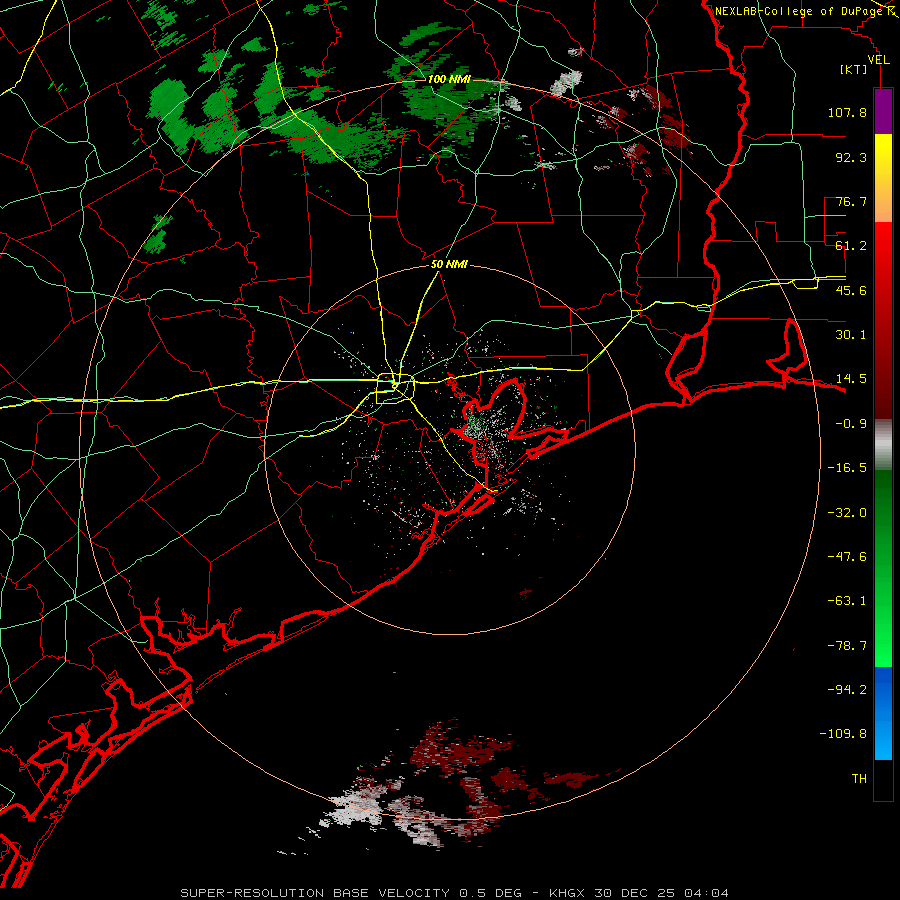Select the -16.5 scale value
The width and height of the screenshot is (900, 900).
(847, 468)
